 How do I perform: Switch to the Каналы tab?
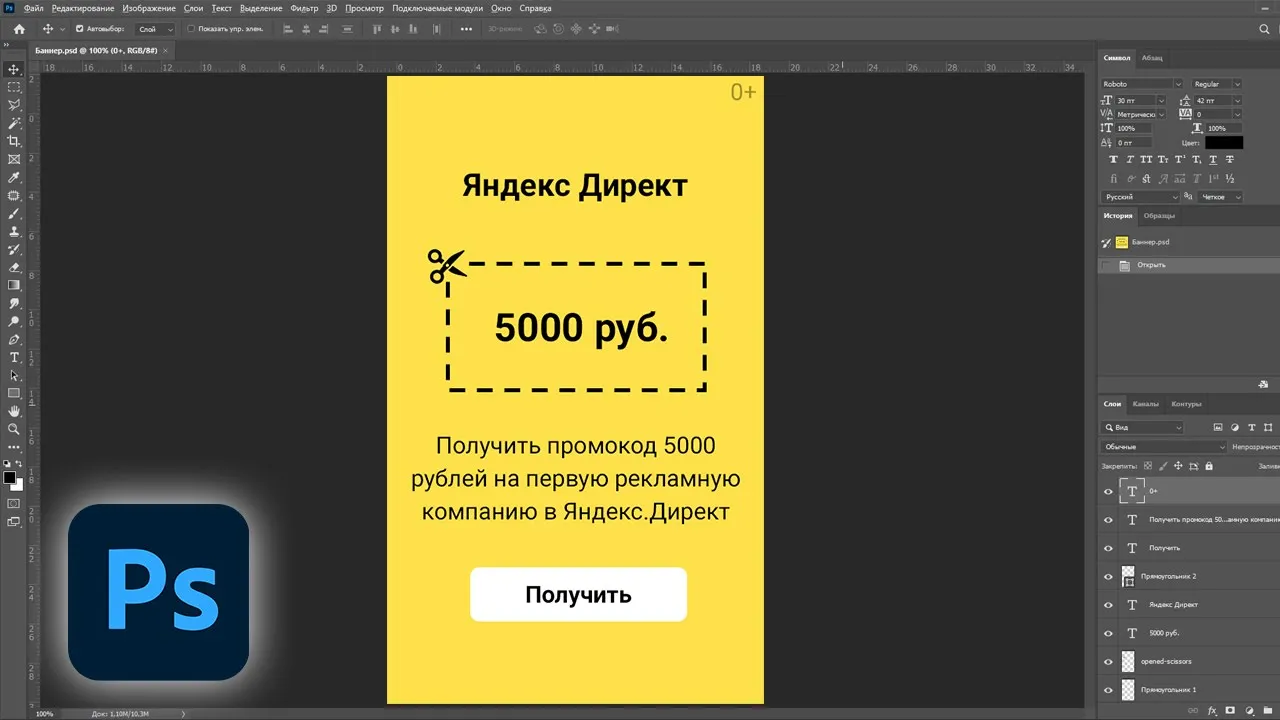tap(1145, 404)
